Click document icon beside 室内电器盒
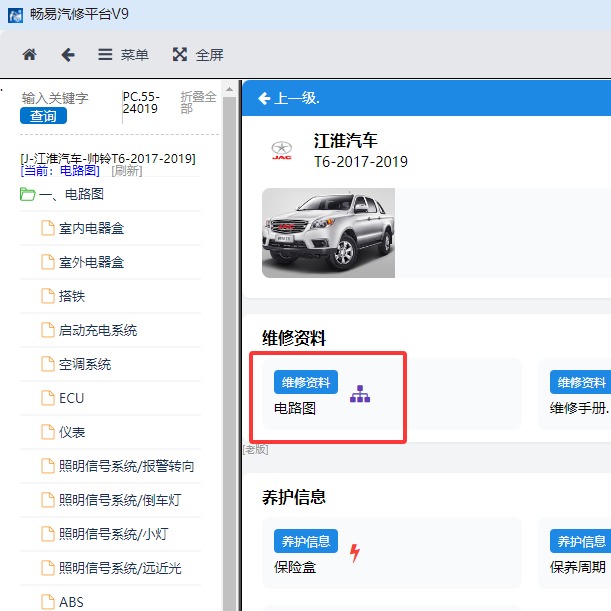 [x=48, y=228]
